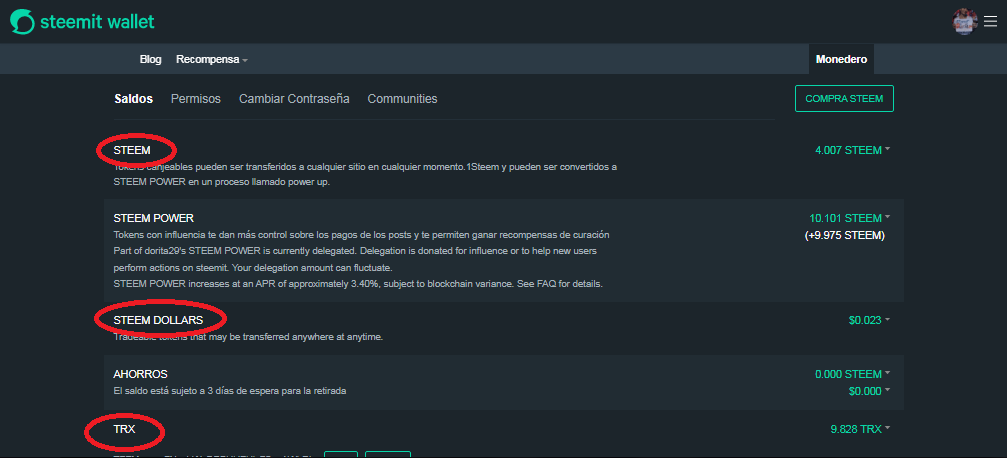Expand the Recompensa dropdown
The image size is (1007, 458).
(212, 59)
